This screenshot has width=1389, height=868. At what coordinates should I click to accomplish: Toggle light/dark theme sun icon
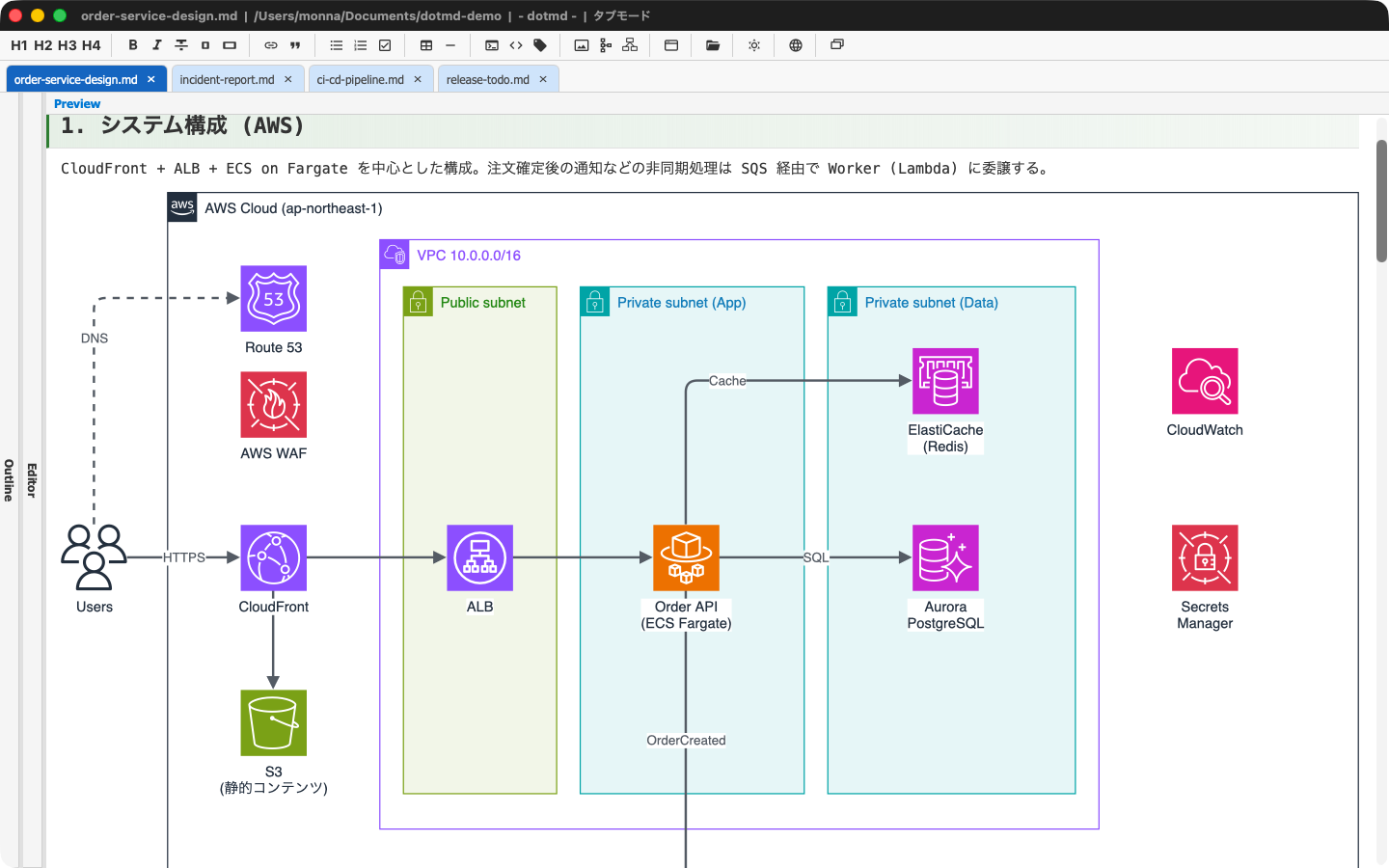click(x=754, y=45)
